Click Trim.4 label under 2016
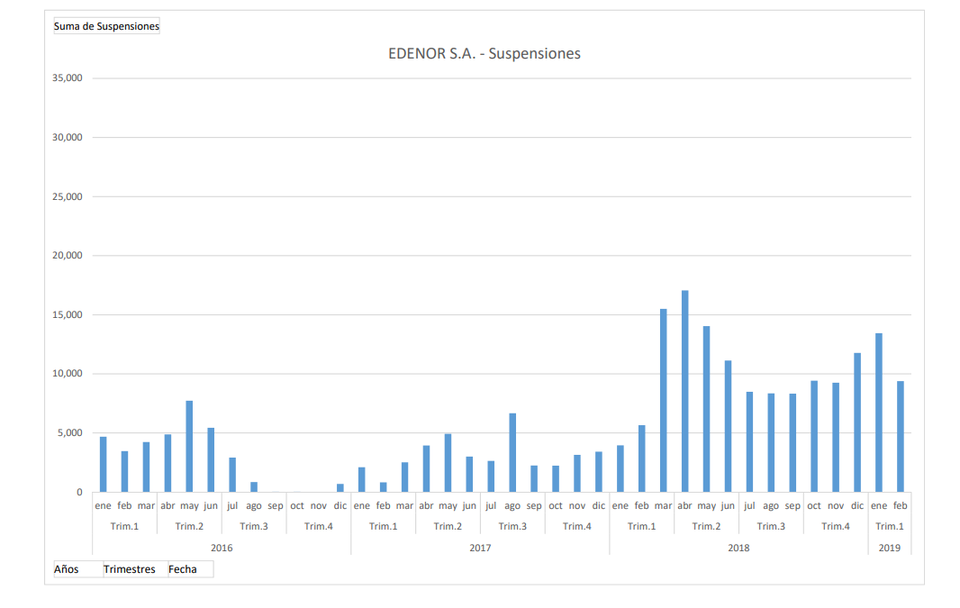The image size is (960, 608). coord(318,527)
